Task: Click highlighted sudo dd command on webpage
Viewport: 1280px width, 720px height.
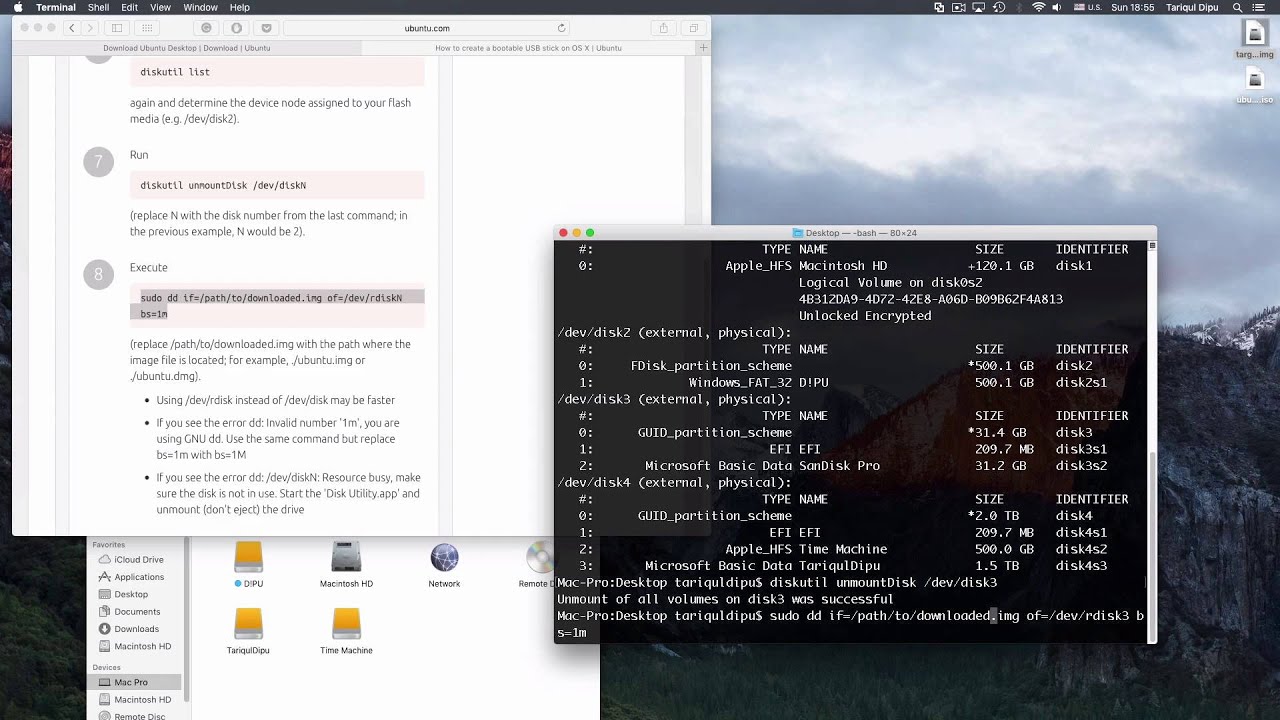Action: coord(277,306)
